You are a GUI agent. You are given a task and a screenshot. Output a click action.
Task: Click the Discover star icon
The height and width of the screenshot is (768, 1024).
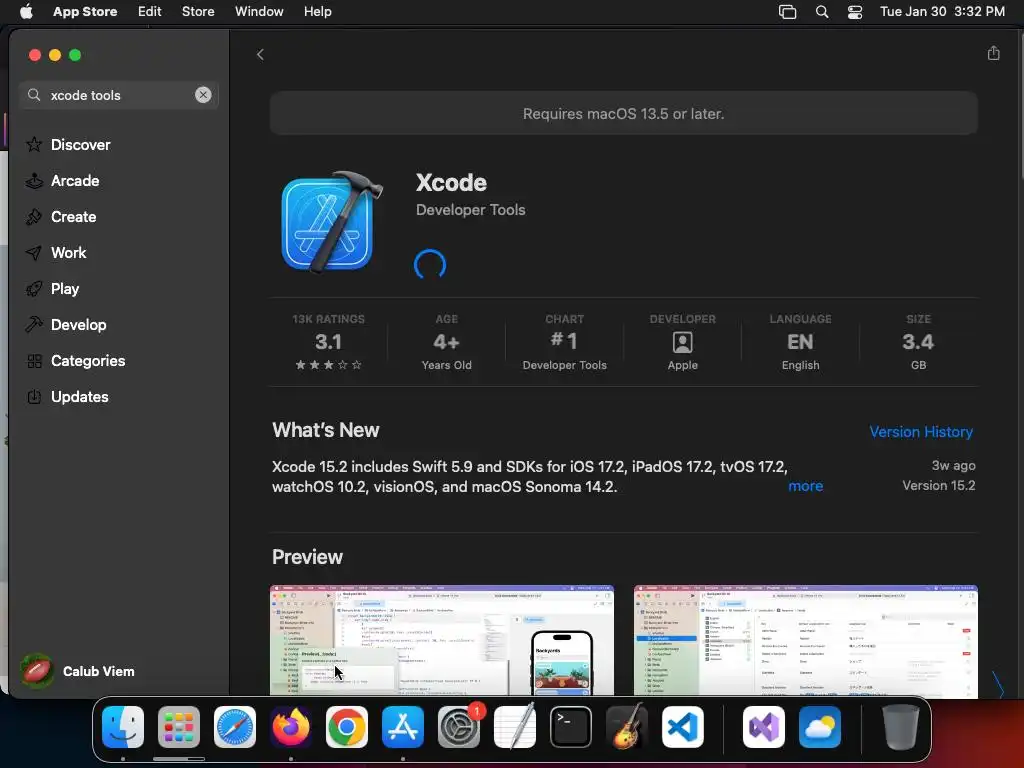[x=34, y=144]
